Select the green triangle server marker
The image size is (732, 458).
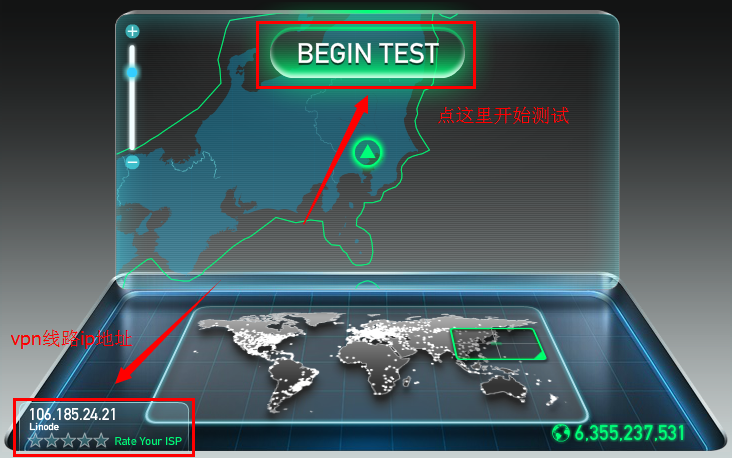tap(367, 152)
